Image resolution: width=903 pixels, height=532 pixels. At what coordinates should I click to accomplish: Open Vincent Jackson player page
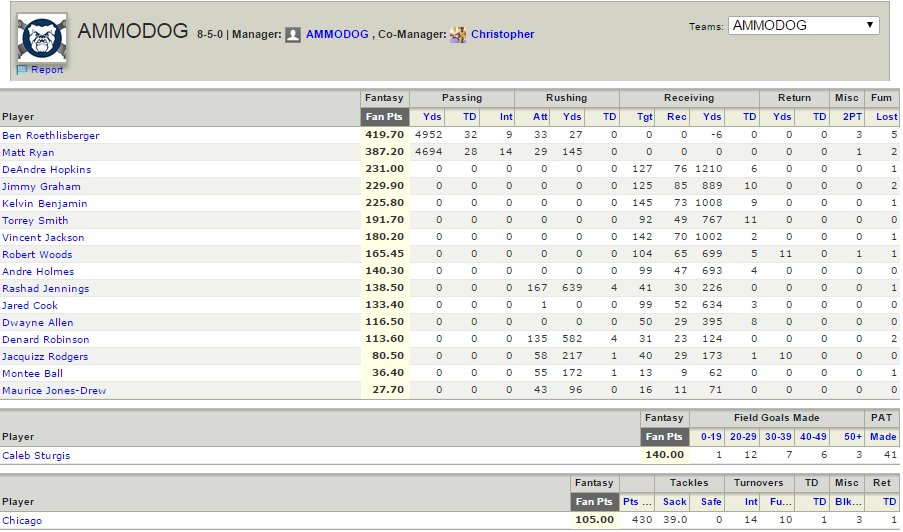[x=43, y=238]
